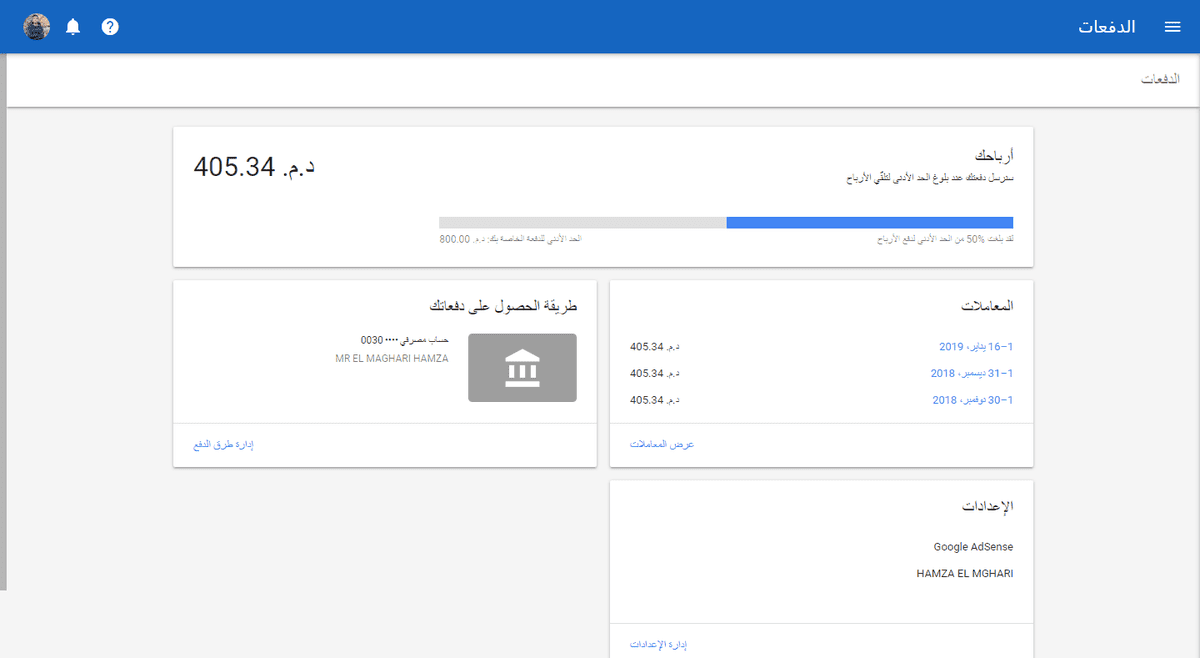This screenshot has height=658, width=1200.
Task: Click the المعاملات card heading
Action: [986, 305]
